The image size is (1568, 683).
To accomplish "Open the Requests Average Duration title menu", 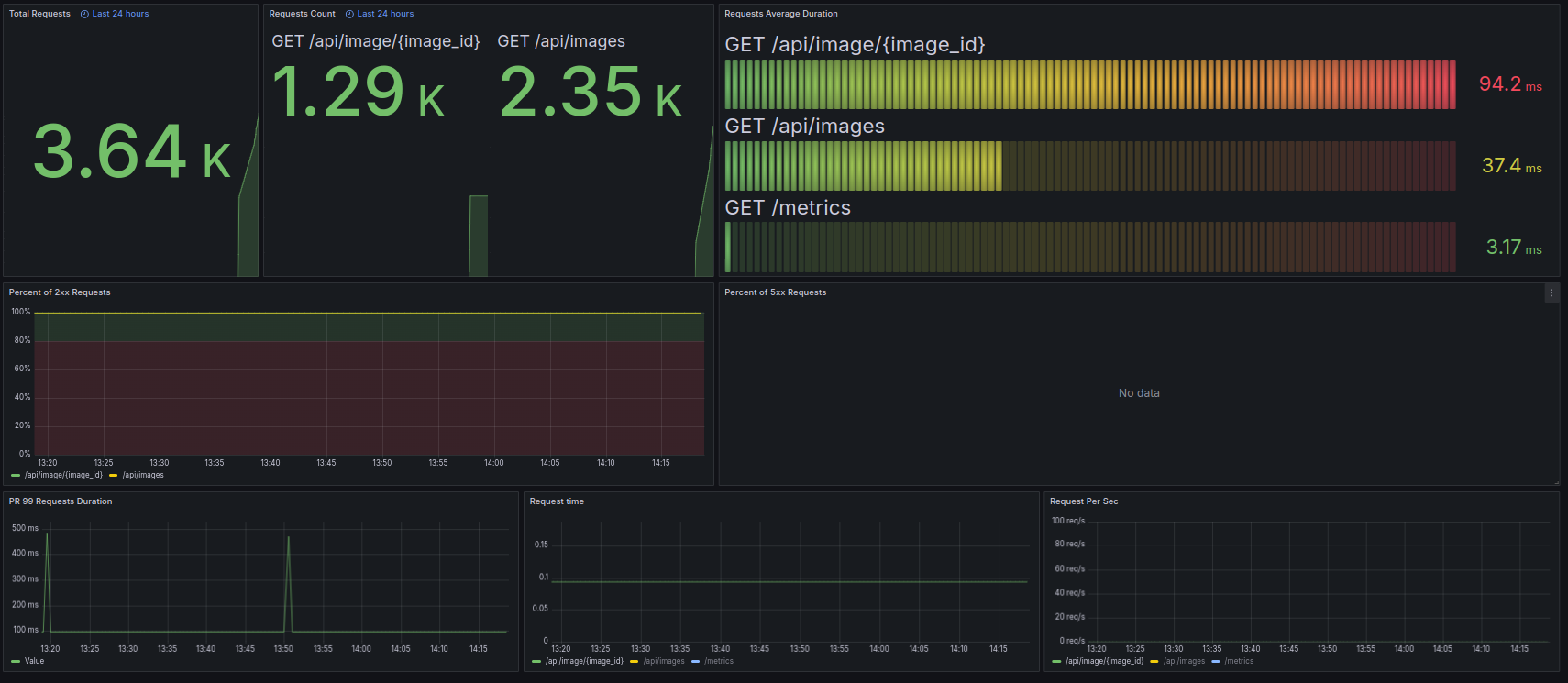I will [x=780, y=14].
